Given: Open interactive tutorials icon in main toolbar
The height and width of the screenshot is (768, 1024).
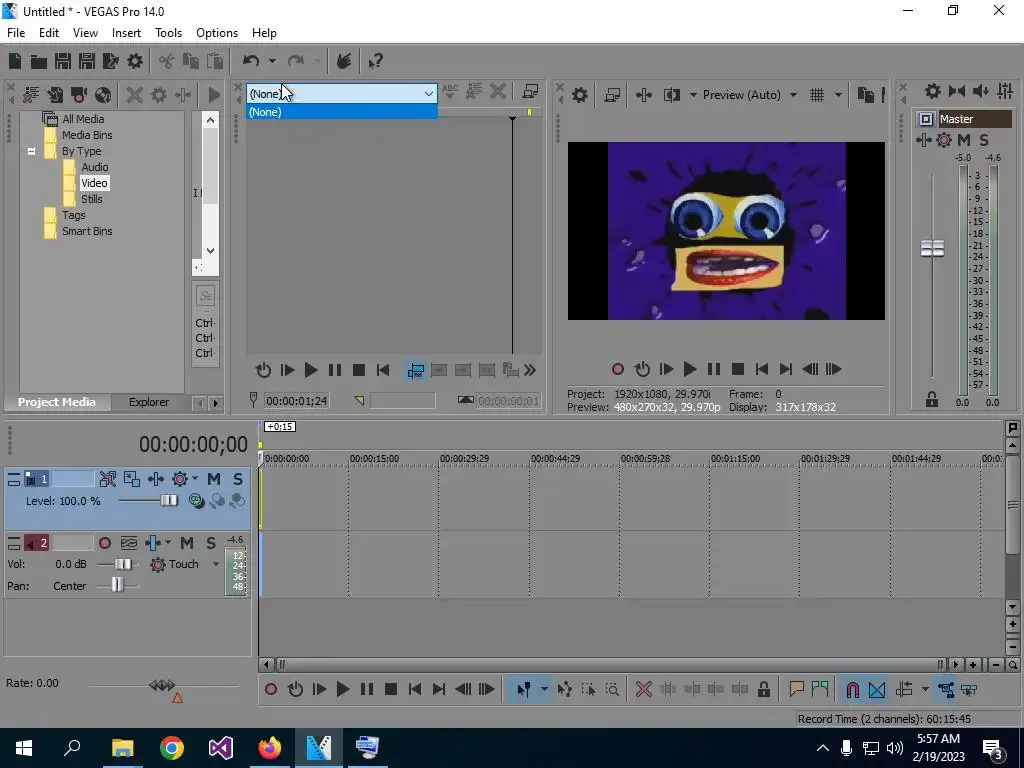Looking at the screenshot, I should pos(344,61).
